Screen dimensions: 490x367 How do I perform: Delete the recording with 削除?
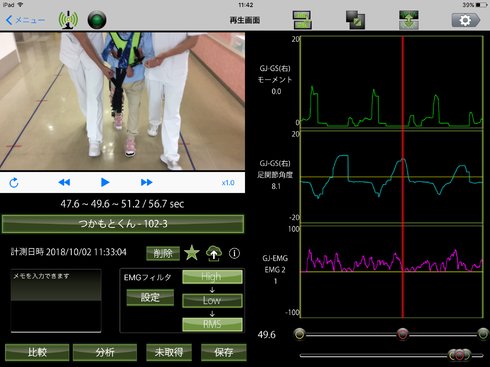click(x=163, y=254)
